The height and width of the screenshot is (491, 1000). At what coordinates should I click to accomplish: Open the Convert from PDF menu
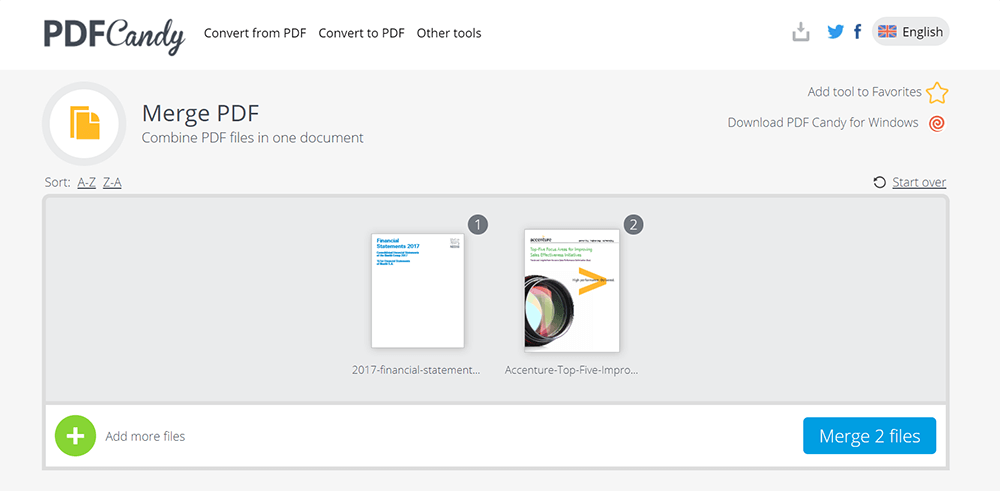coord(255,33)
